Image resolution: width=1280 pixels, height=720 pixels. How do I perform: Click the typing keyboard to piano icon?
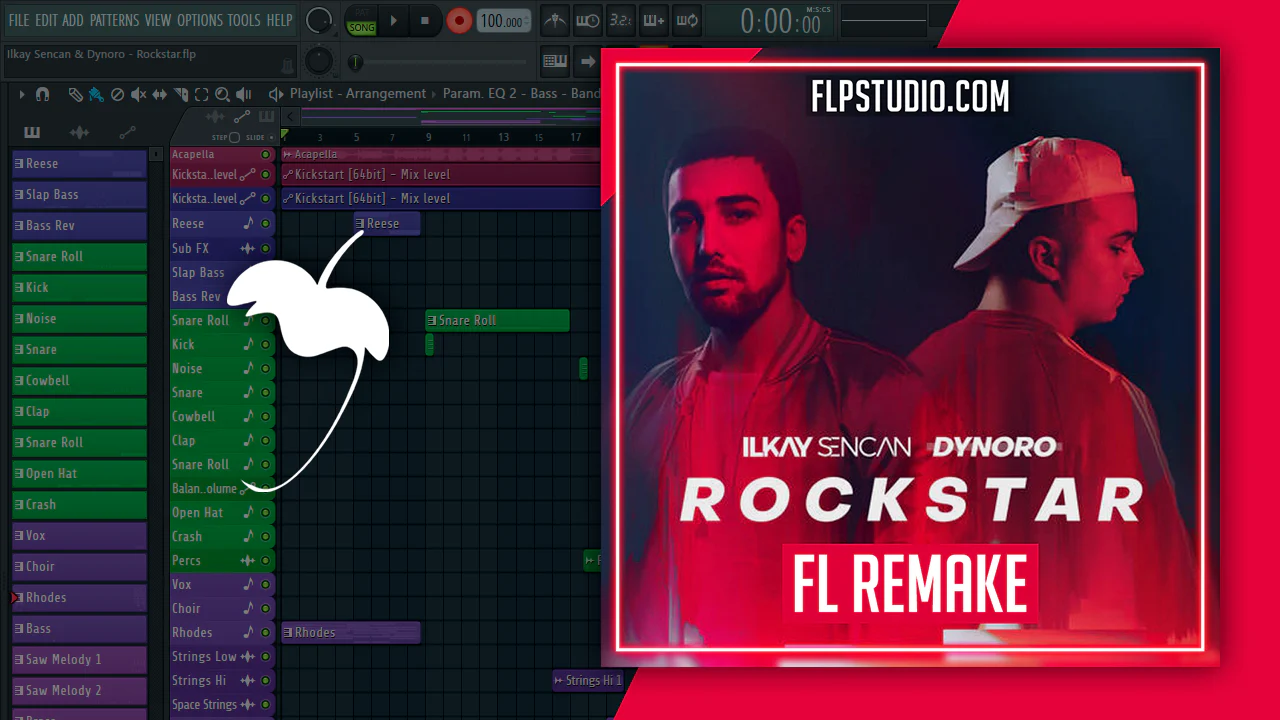(555, 61)
